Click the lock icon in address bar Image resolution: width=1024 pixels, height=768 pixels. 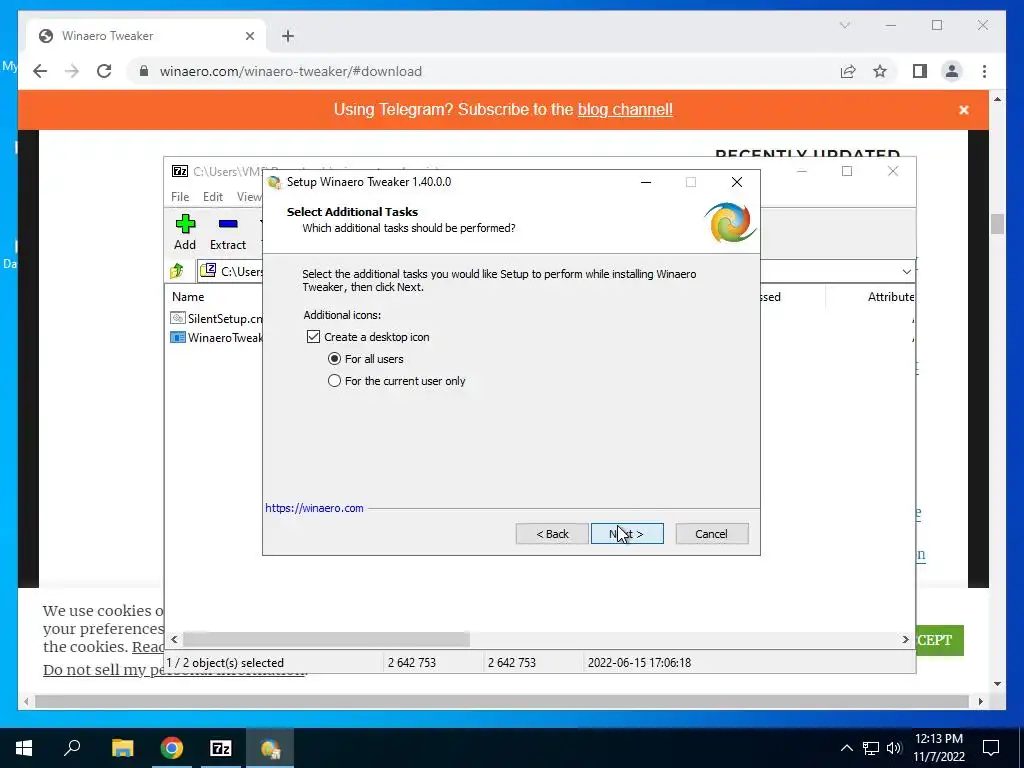tap(144, 71)
